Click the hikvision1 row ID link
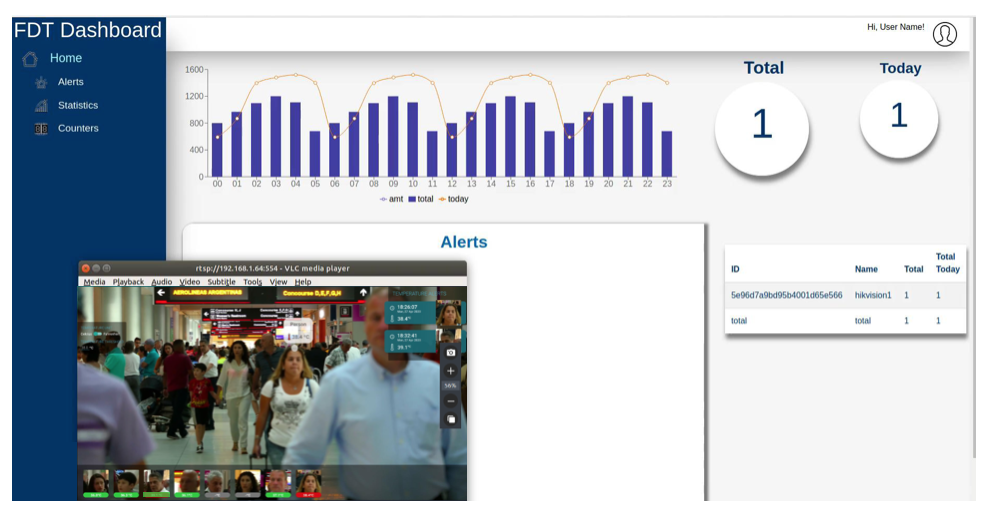The image size is (994, 520). (786, 296)
